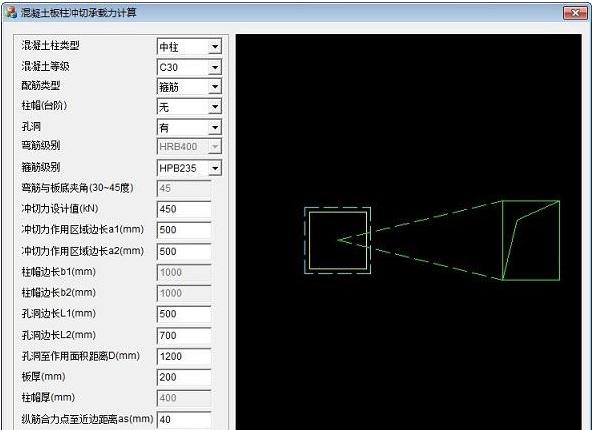Screen dimensions: 592x430
Task: Click the 板厚(mm) field showing 200
Action: 184,377
